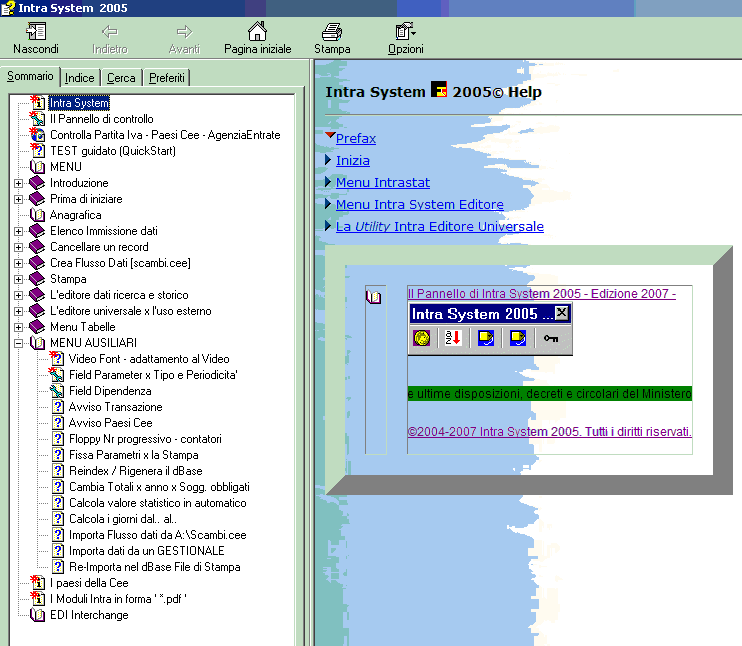Open Pagina iniziale home icon

click(x=257, y=31)
